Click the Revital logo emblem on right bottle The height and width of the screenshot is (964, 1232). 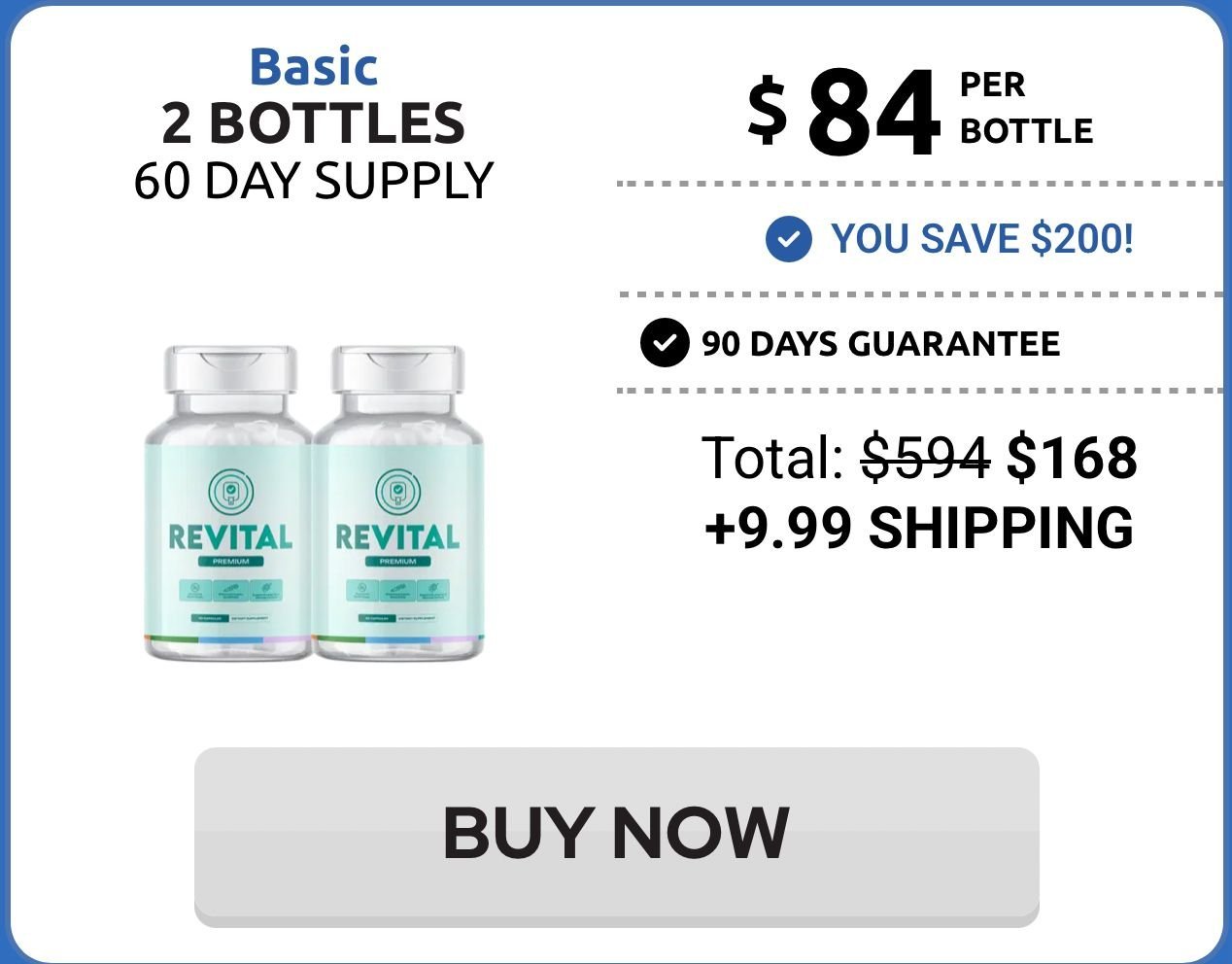point(397,491)
